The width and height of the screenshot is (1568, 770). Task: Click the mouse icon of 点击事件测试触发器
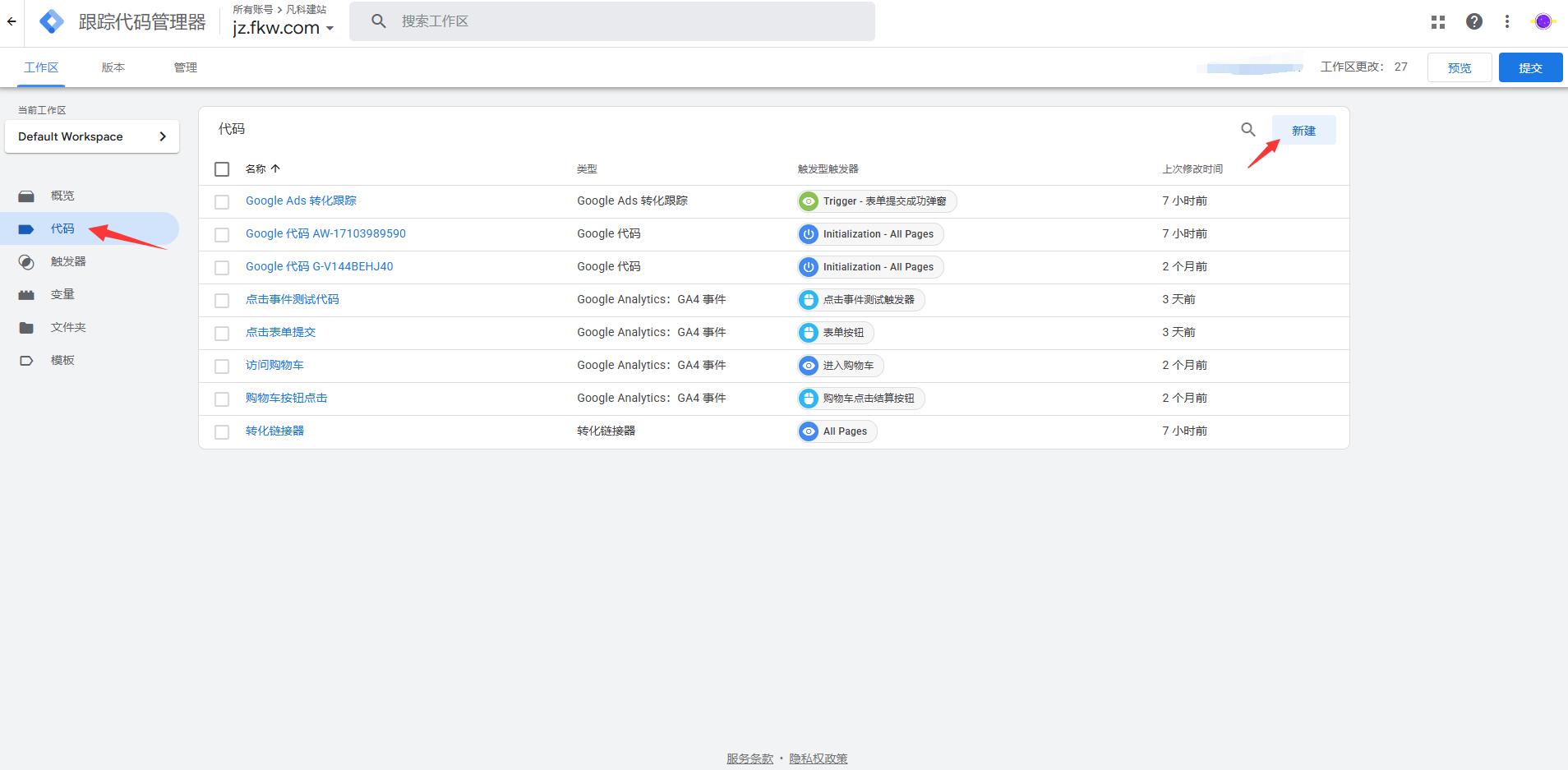coord(809,300)
